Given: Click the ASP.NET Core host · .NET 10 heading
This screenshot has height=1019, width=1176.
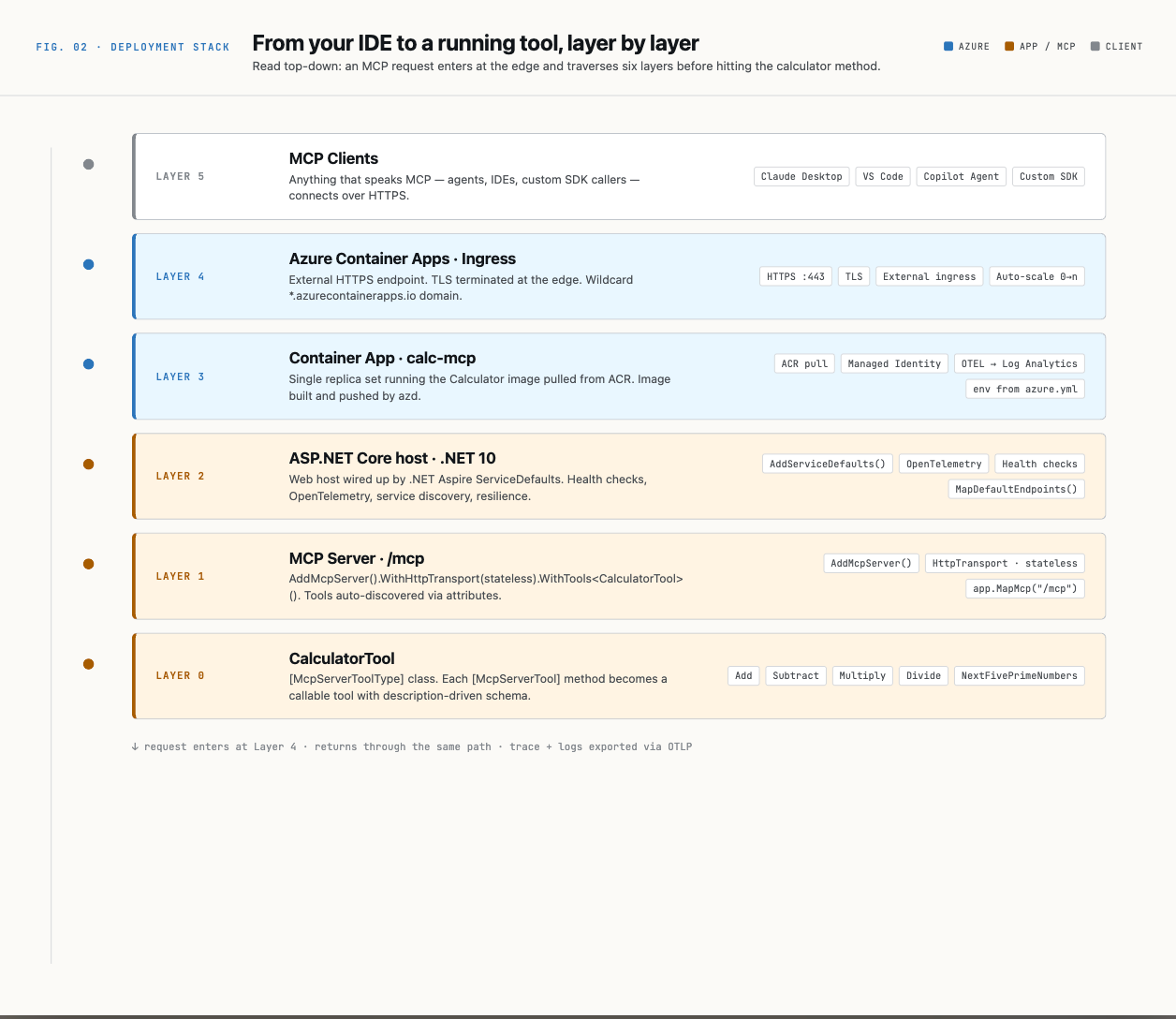Looking at the screenshot, I should [x=392, y=458].
